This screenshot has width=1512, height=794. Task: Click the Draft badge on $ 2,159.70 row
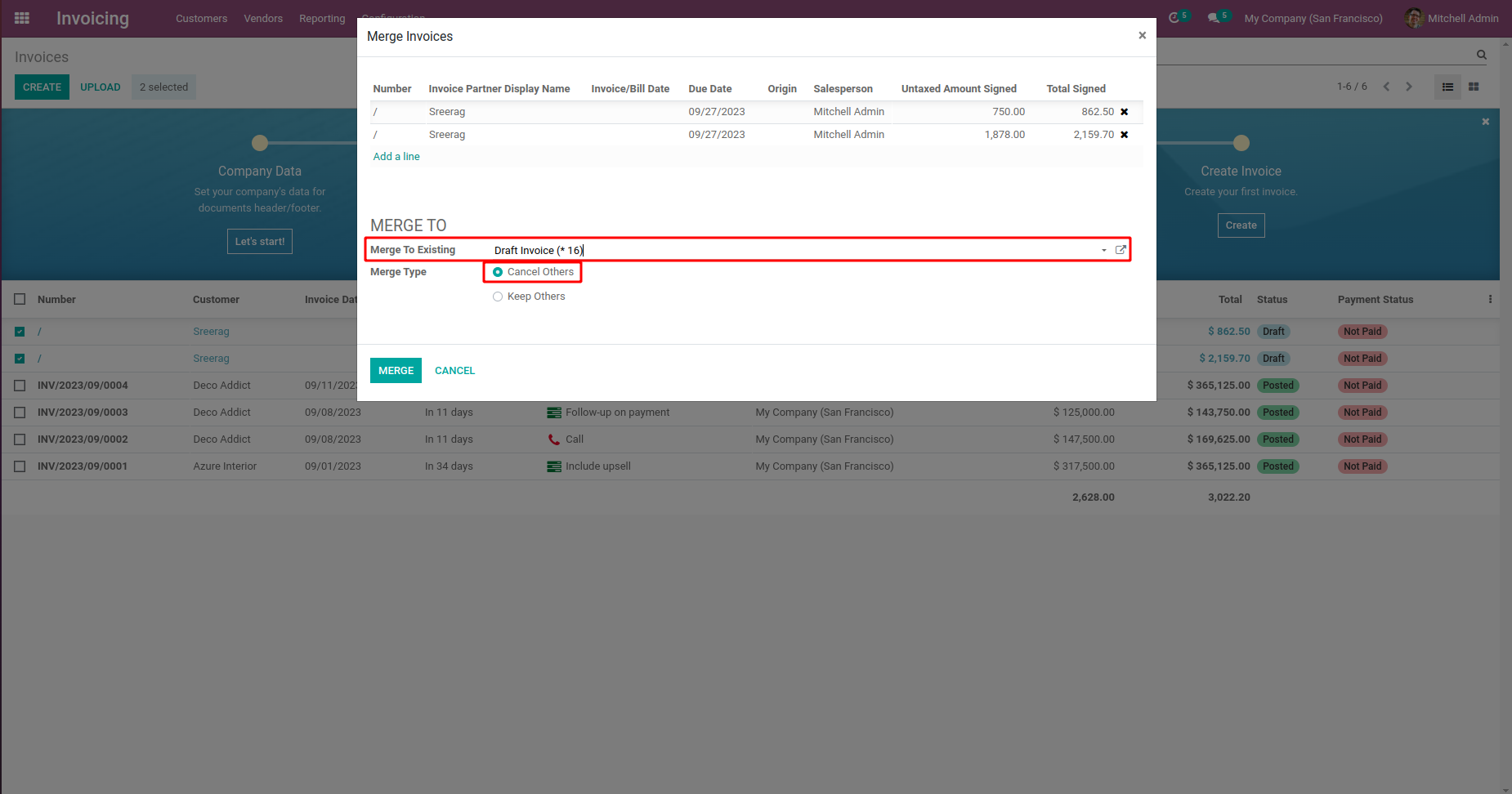1273,359
